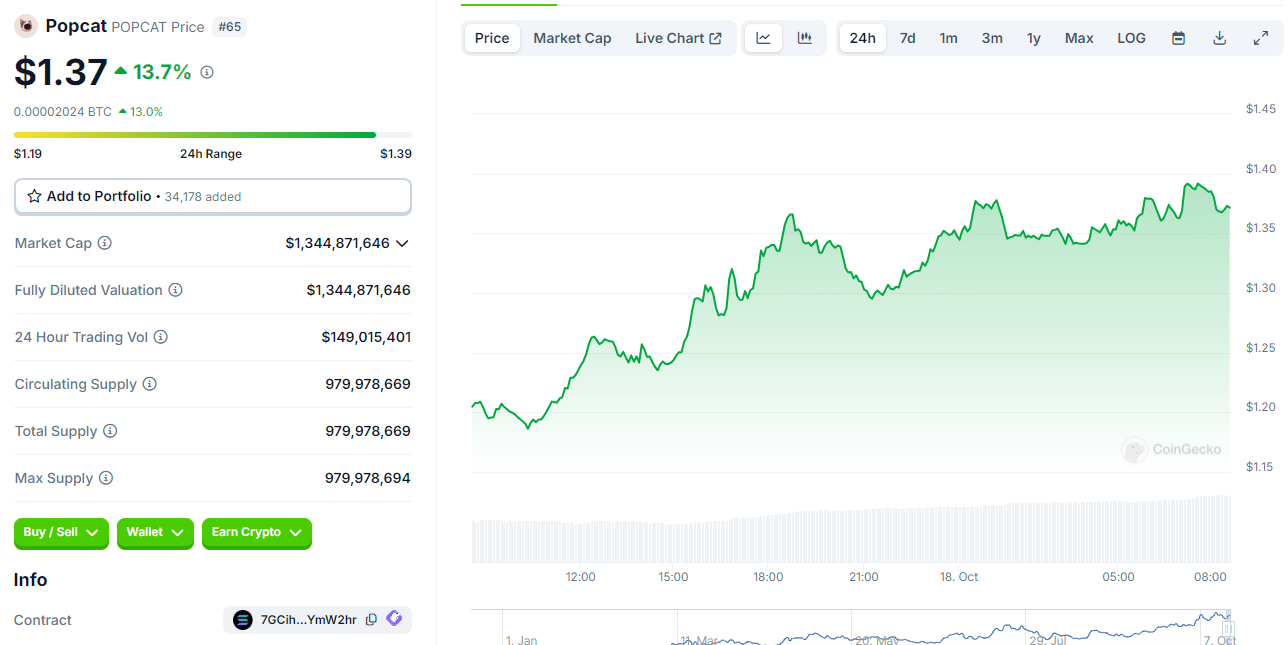Click the star icon in Add to Portfolio

(34, 196)
